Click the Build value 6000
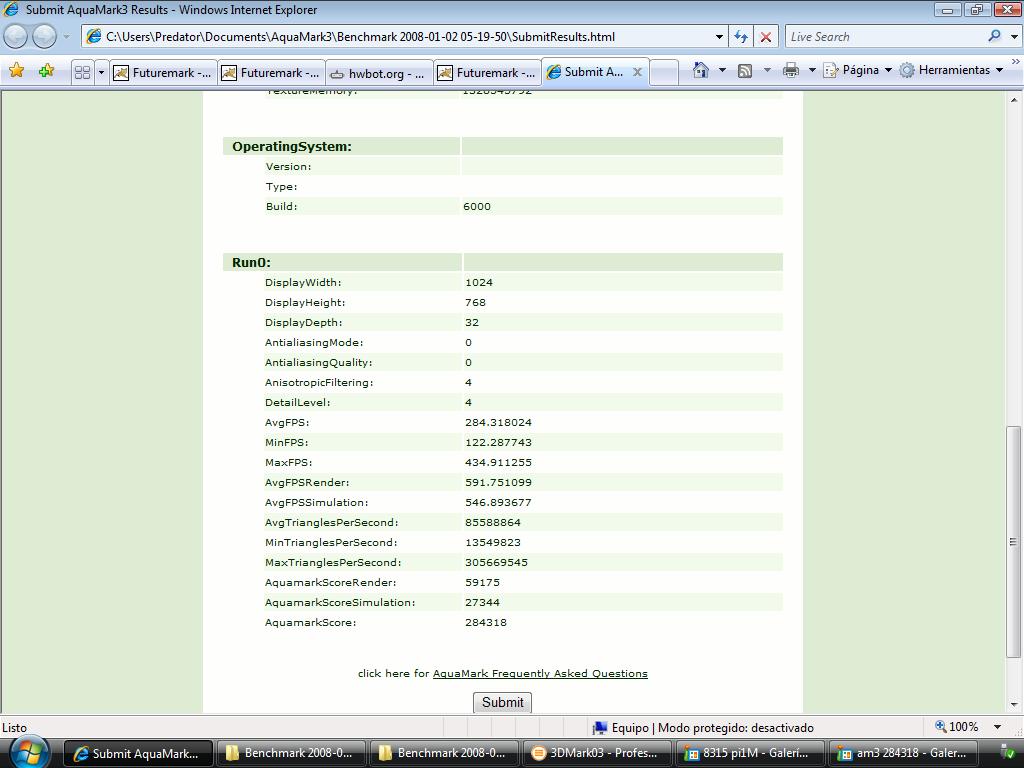Viewport: 1024px width, 768px height. [x=477, y=206]
